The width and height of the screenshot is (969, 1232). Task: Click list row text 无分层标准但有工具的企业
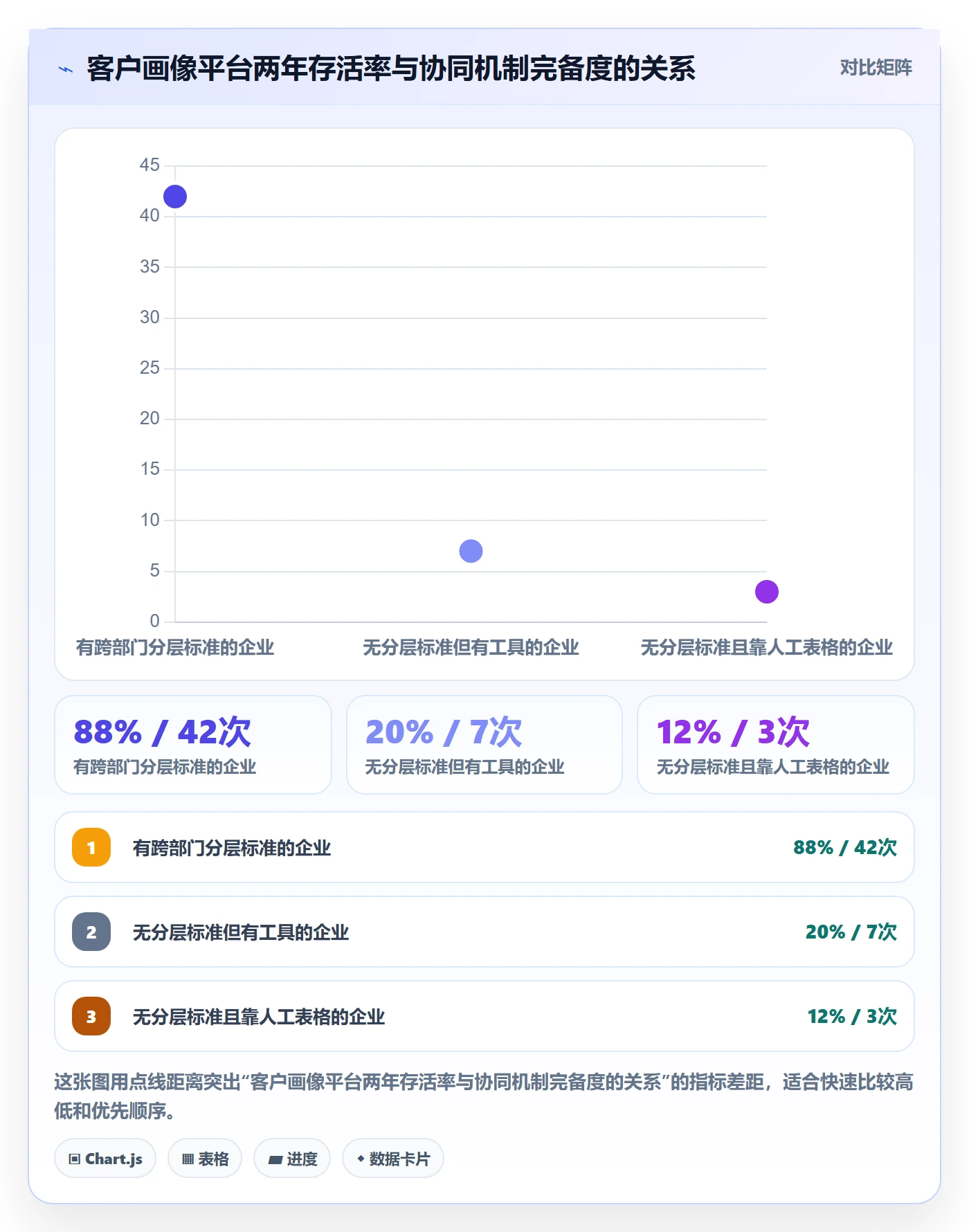coord(241,932)
